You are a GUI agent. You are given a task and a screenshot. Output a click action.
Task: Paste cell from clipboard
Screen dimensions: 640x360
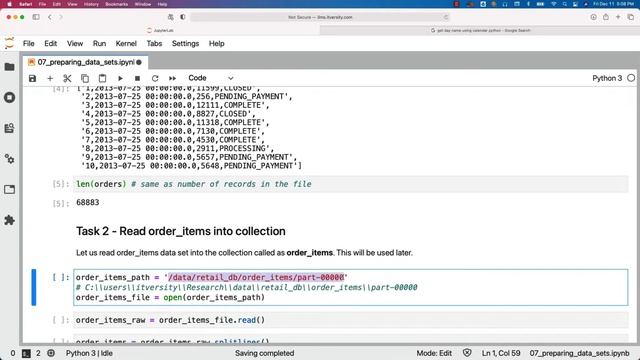click(102, 78)
